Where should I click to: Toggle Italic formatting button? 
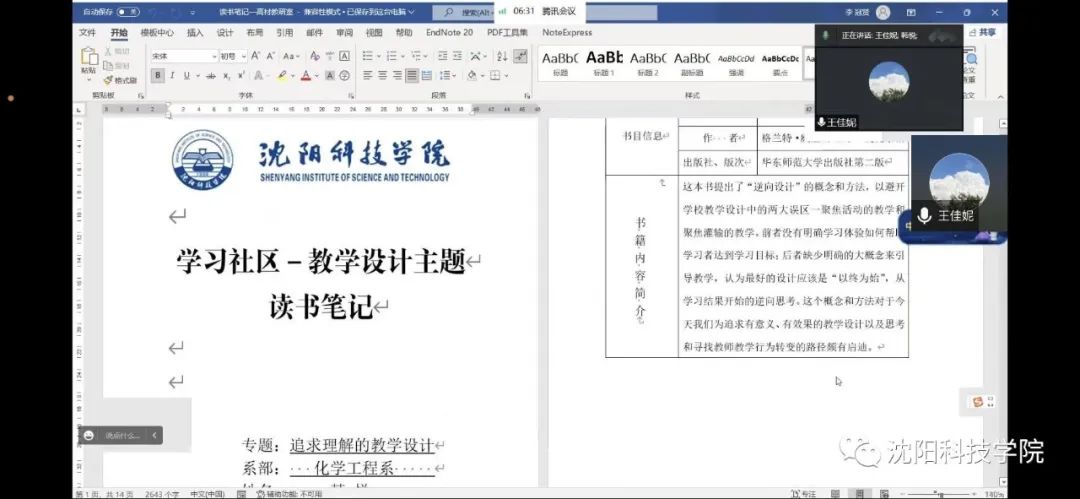click(x=172, y=76)
